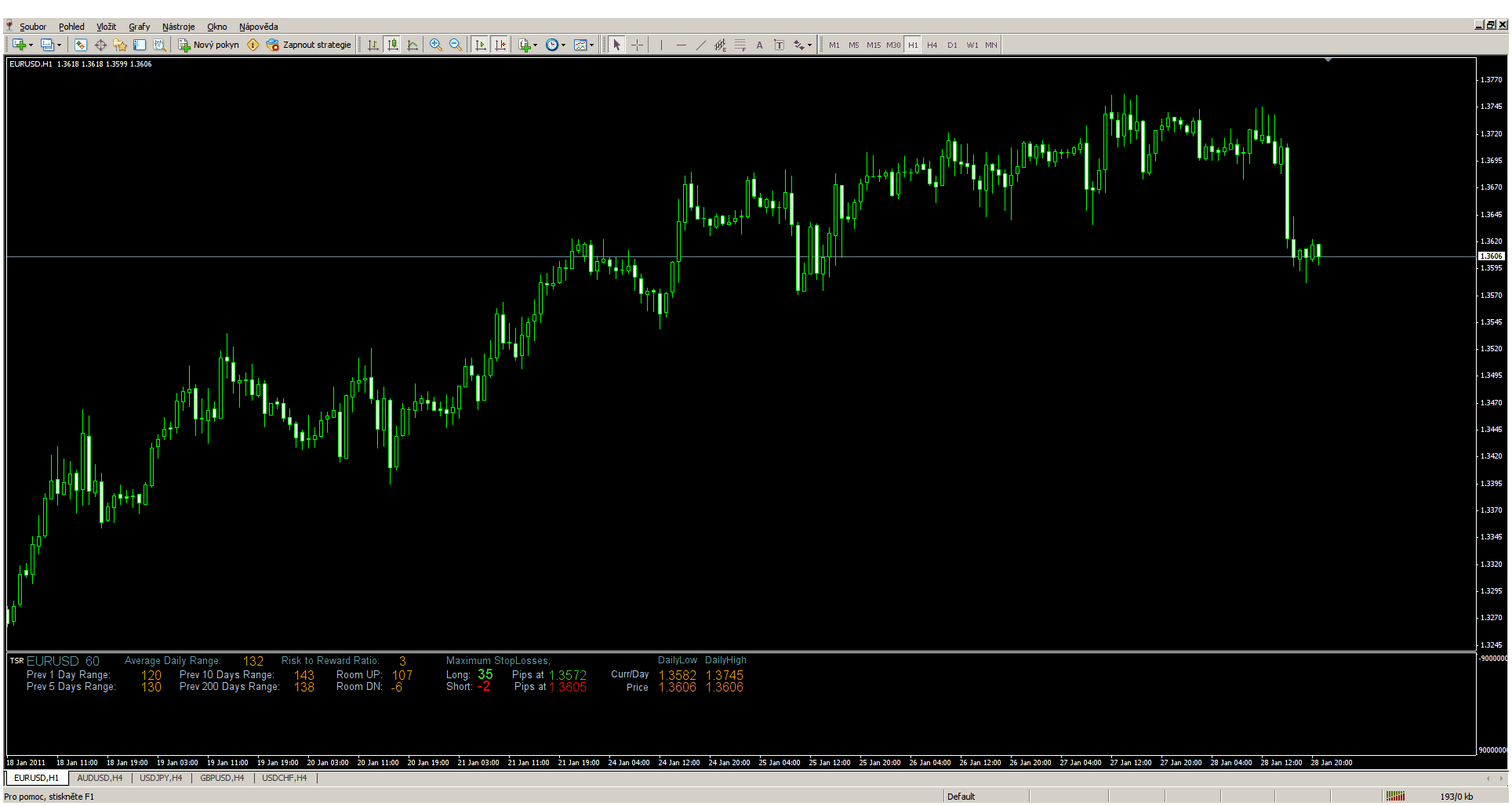This screenshot has height=806, width=1512.
Task: Switch to bar chart display
Action: 373,45
